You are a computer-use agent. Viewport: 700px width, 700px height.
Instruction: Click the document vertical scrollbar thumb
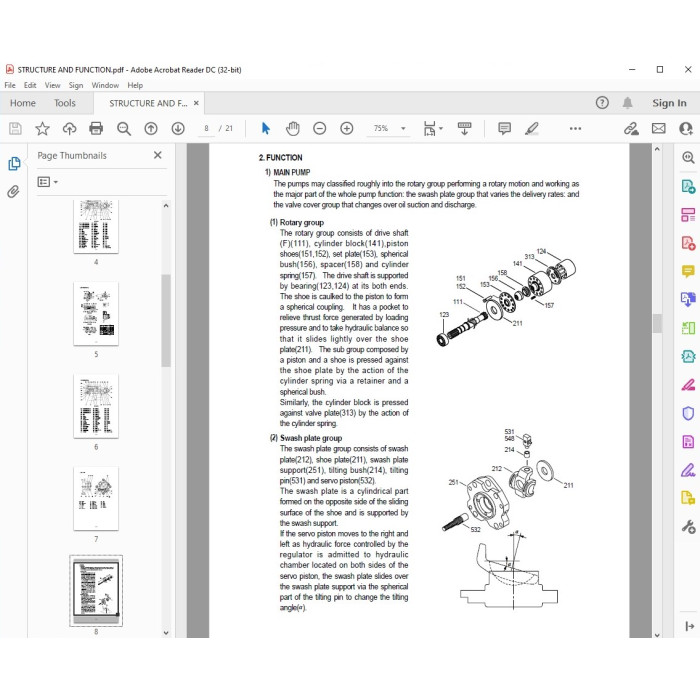click(x=657, y=323)
